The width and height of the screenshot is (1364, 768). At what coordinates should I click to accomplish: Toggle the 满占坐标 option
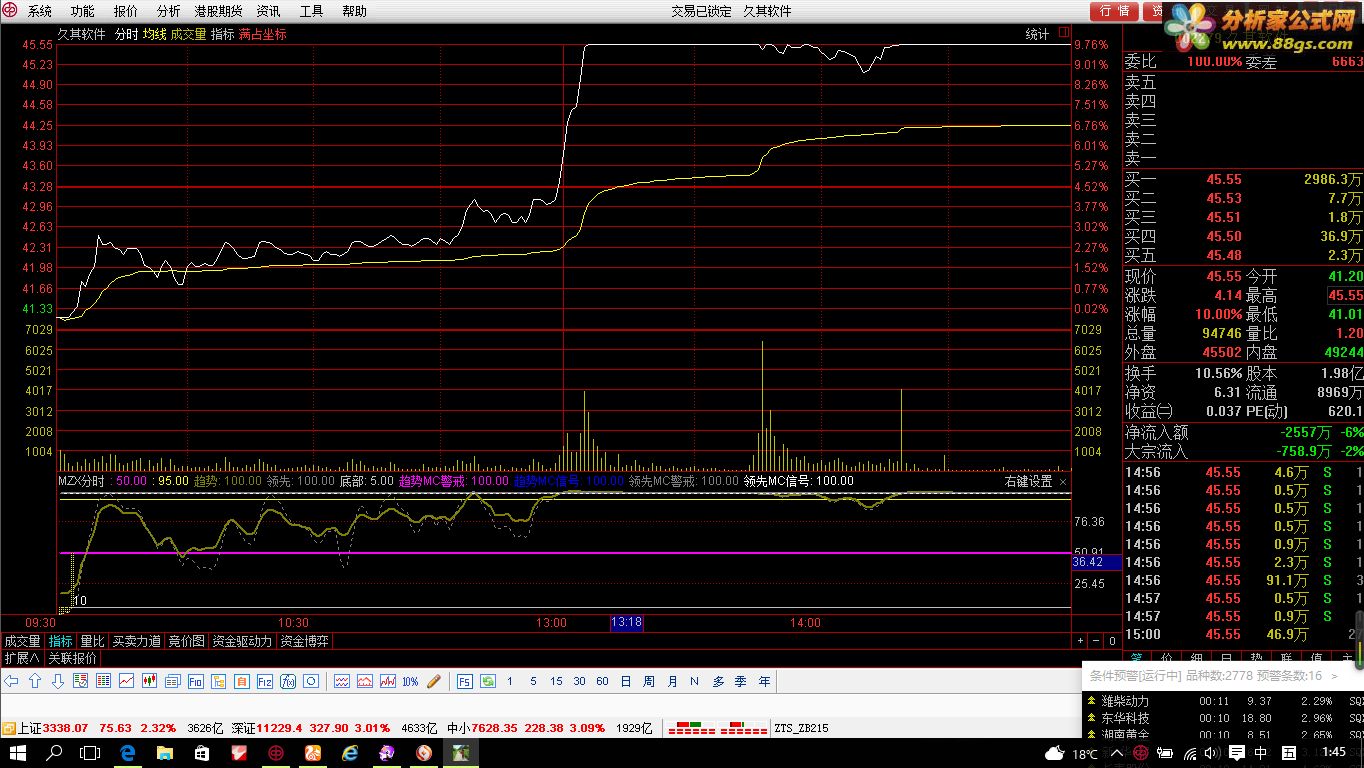pyautogui.click(x=262, y=34)
